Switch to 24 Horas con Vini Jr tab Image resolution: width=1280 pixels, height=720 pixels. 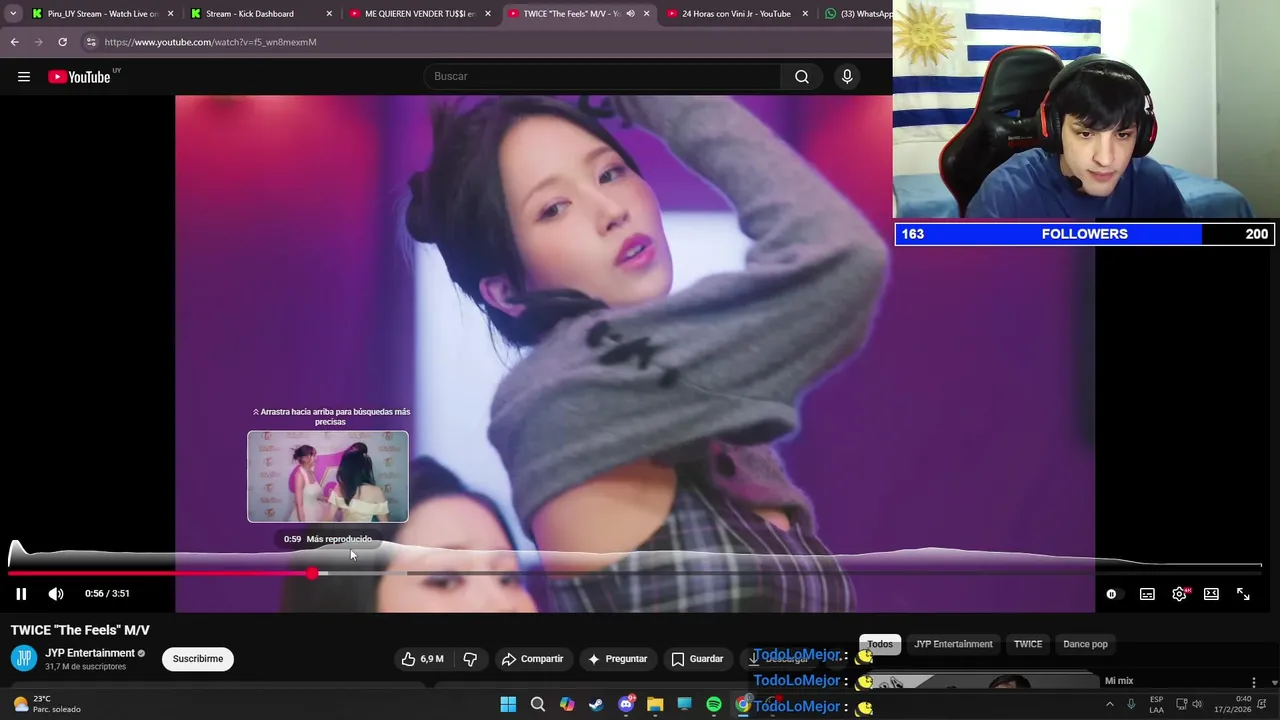click(x=736, y=14)
